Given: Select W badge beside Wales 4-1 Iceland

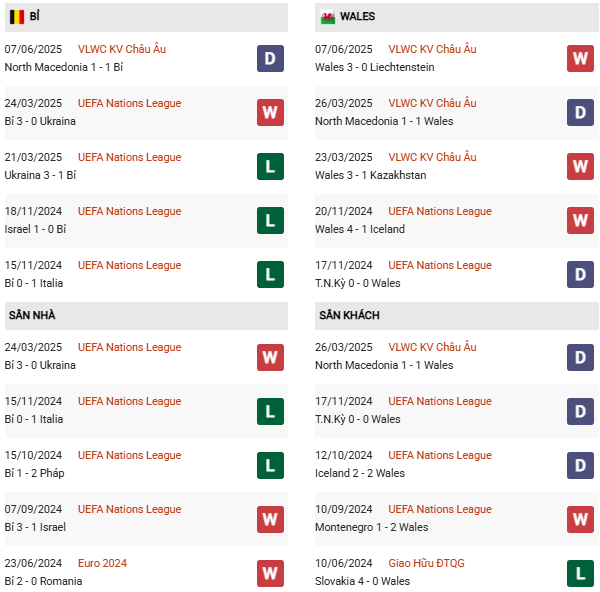Looking at the screenshot, I should click(x=580, y=220).
